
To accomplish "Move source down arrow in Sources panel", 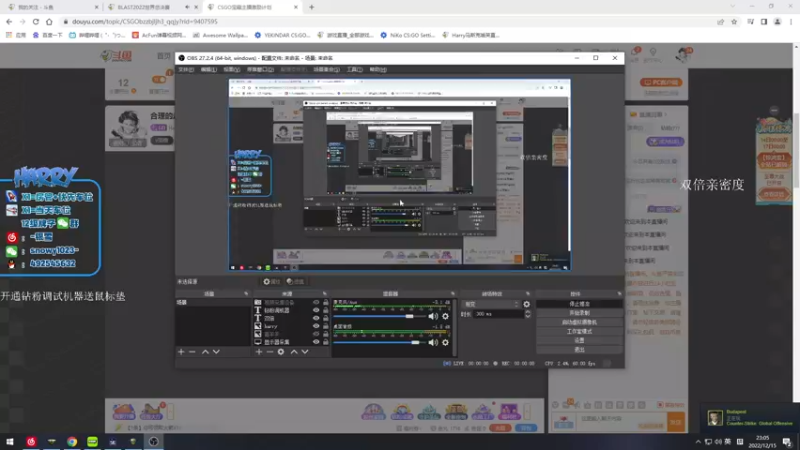I will point(305,352).
